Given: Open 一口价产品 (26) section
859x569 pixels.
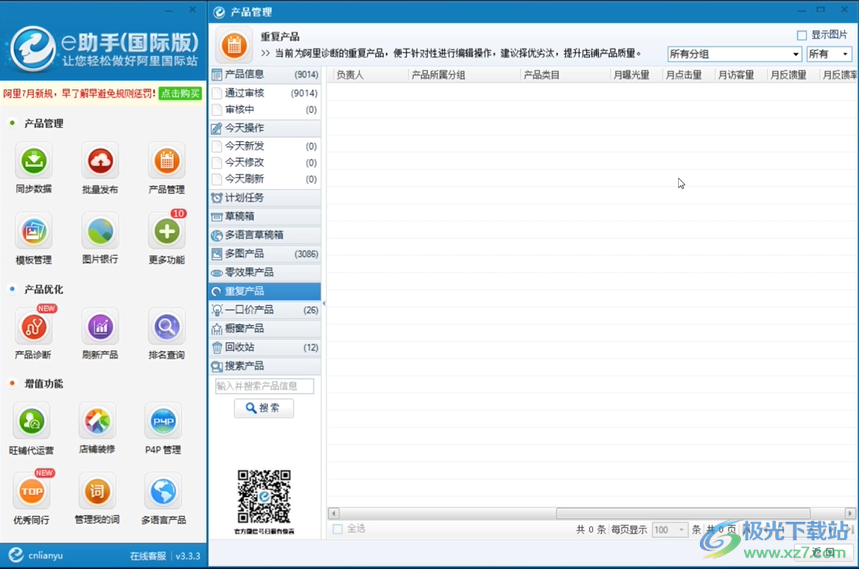Looking at the screenshot, I should pyautogui.click(x=265, y=310).
